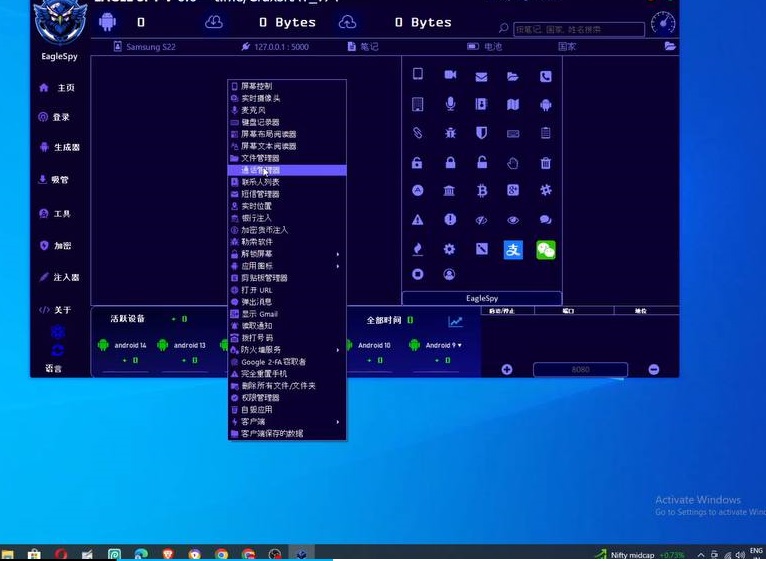The image size is (766, 561).
Task: Open the green WeChat icon
Action: [545, 250]
